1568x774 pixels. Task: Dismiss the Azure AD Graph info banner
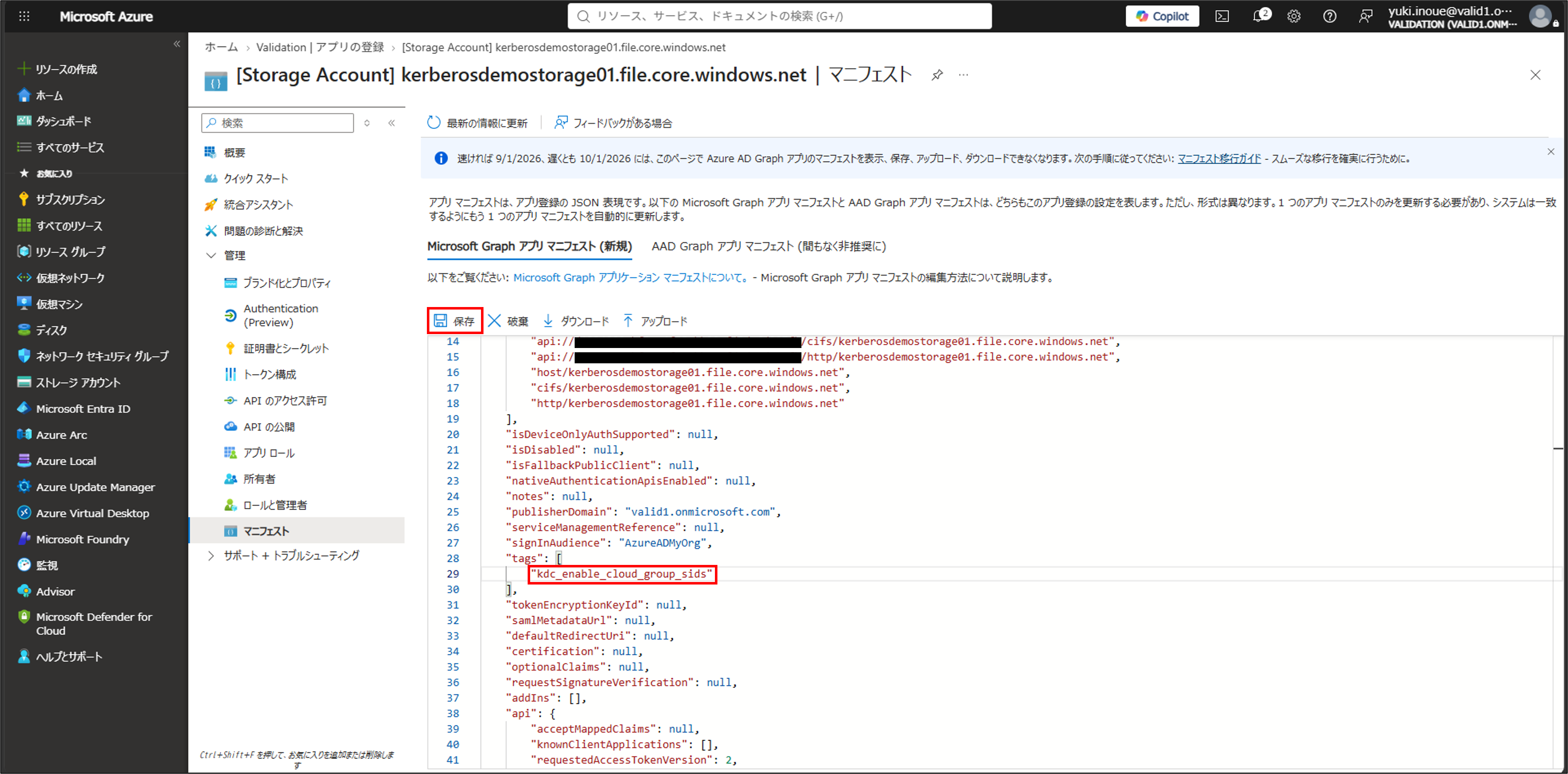(1550, 152)
